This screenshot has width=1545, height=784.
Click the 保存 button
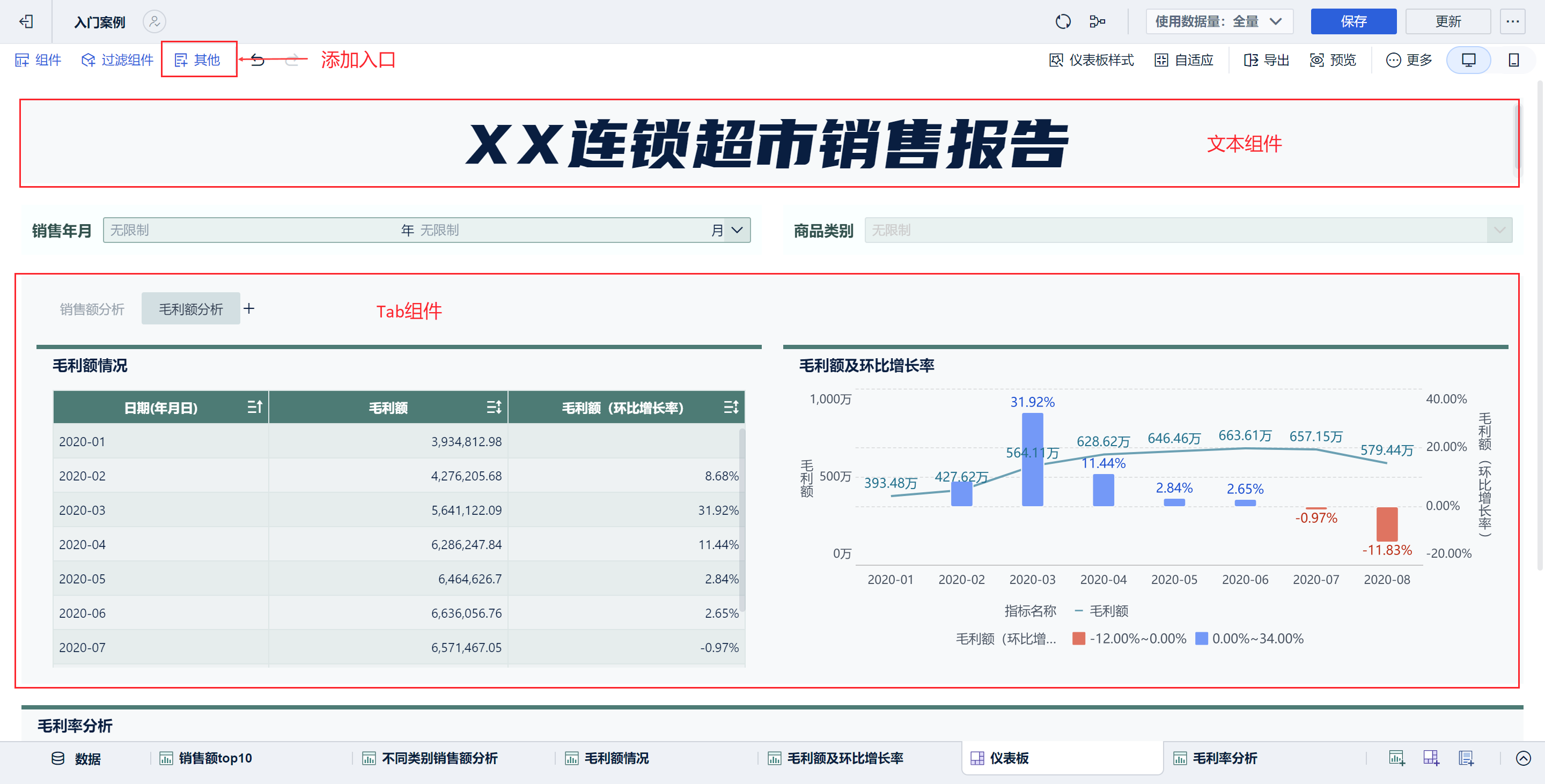coord(1353,21)
